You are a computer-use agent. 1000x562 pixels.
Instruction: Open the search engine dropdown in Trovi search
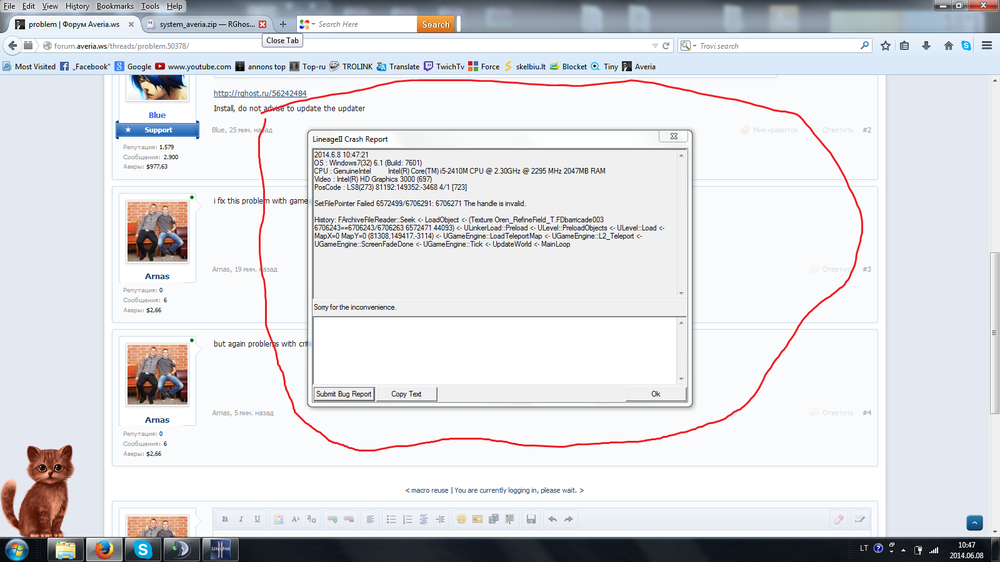tap(688, 46)
